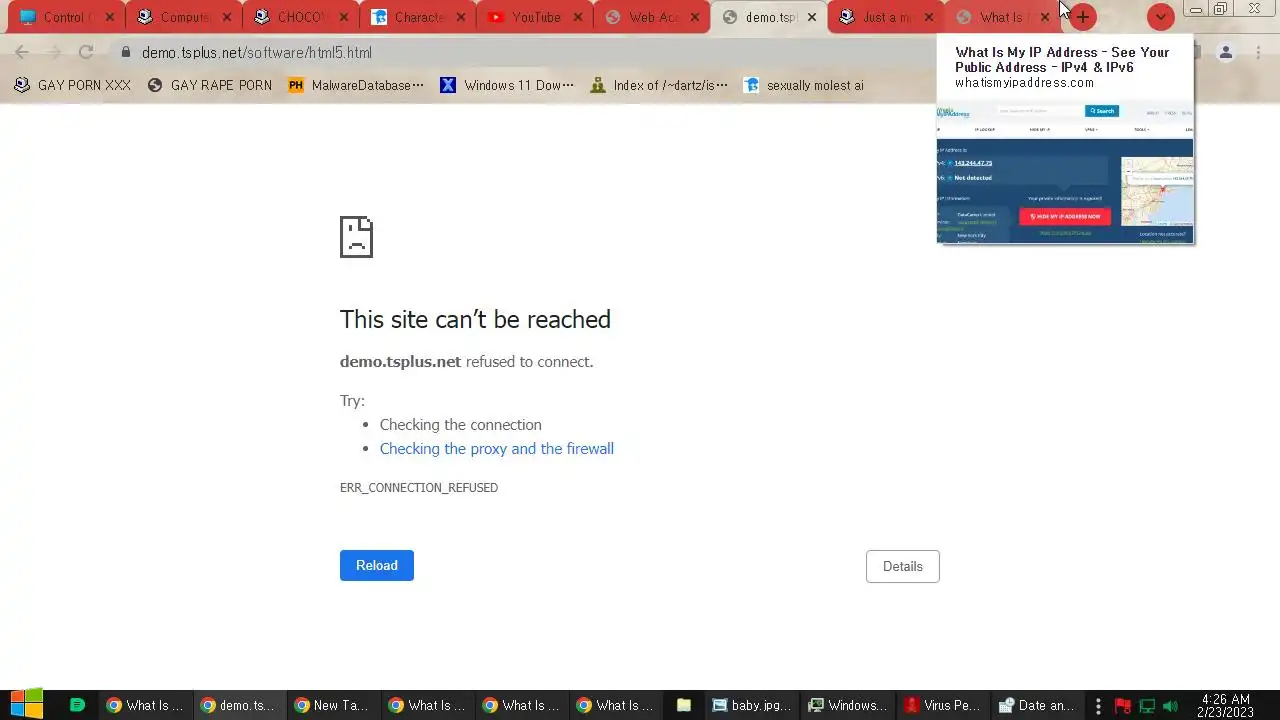Open the Windows taskbar item with monitor icon
1280x720 pixels.
tap(846, 705)
